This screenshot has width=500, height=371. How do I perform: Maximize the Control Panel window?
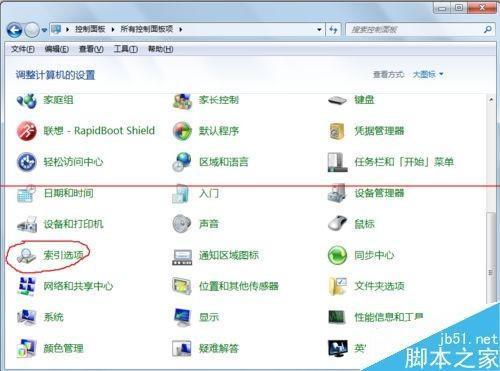[459, 8]
